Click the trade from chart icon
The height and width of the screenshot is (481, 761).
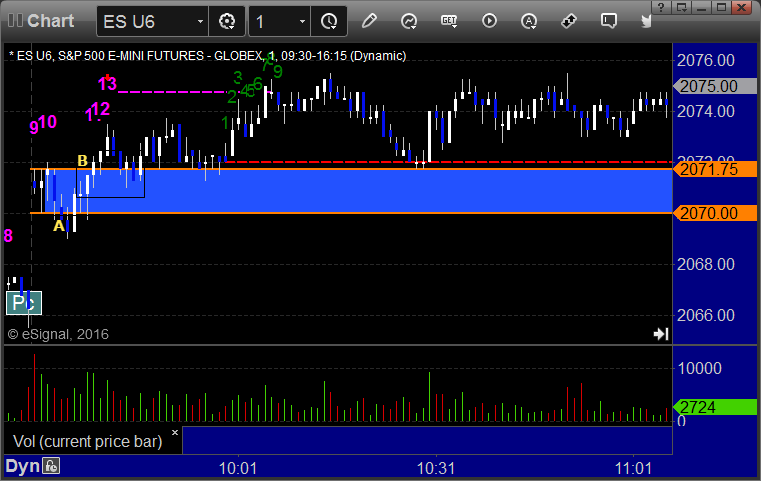[x=569, y=21]
